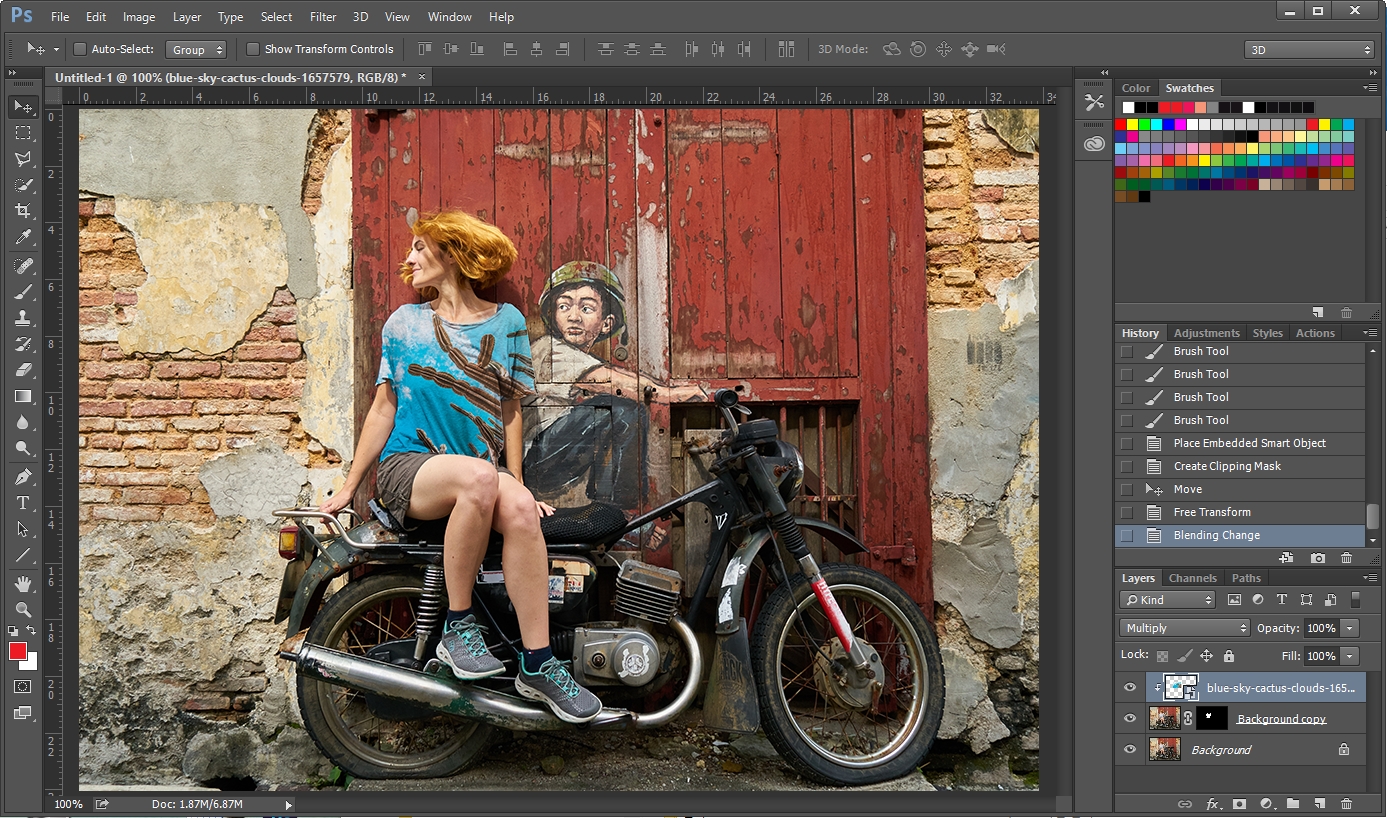This screenshot has height=818, width=1387.
Task: Delete layer using trash icon
Action: click(x=1346, y=803)
